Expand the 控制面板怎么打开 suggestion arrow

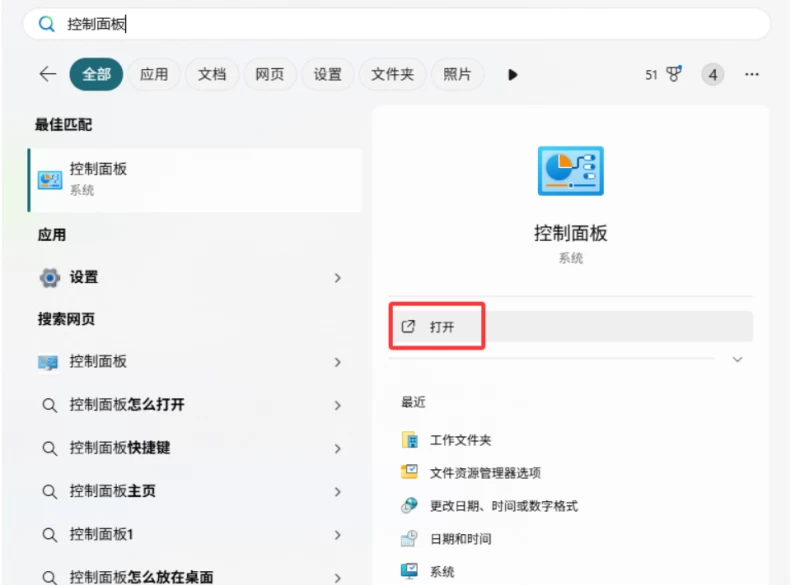337,407
